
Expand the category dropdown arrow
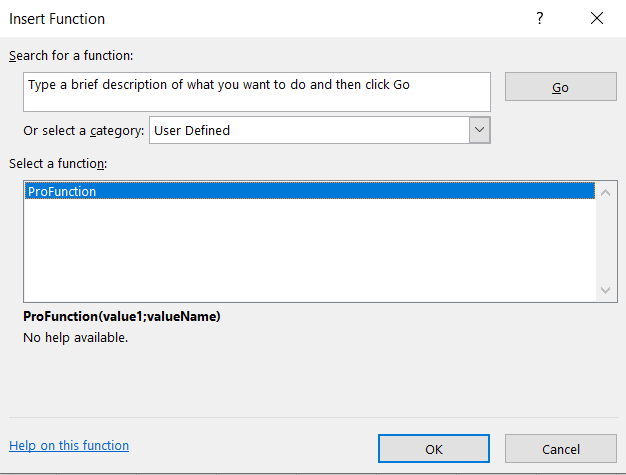tap(479, 130)
